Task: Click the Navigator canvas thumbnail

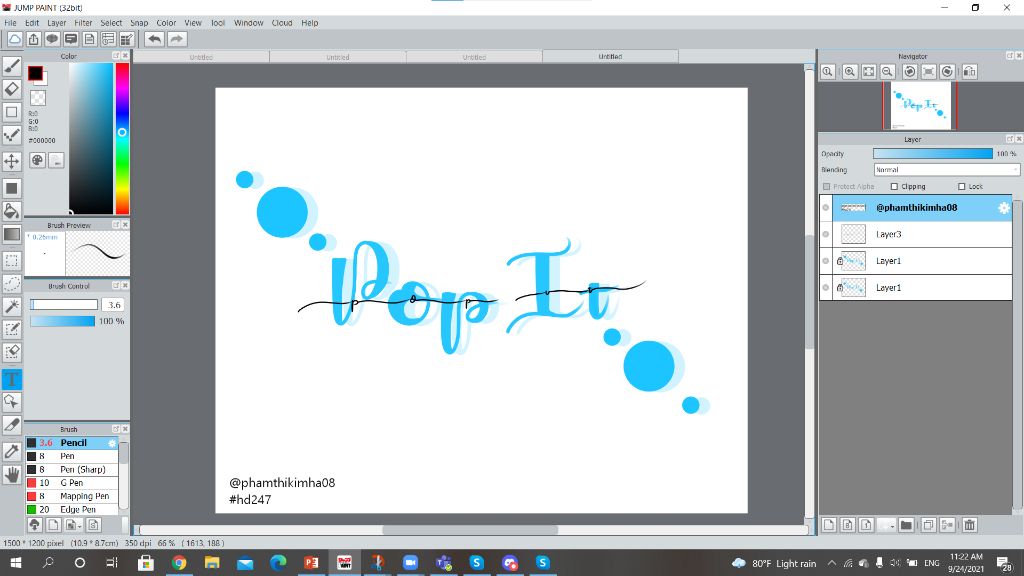Action: [x=920, y=105]
